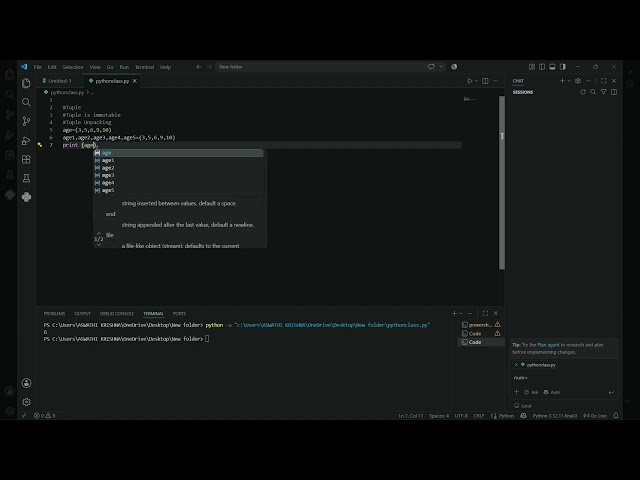The height and width of the screenshot is (480, 640).
Task: Click Python 3.12 interpreter in status bar
Action: click(x=555, y=416)
